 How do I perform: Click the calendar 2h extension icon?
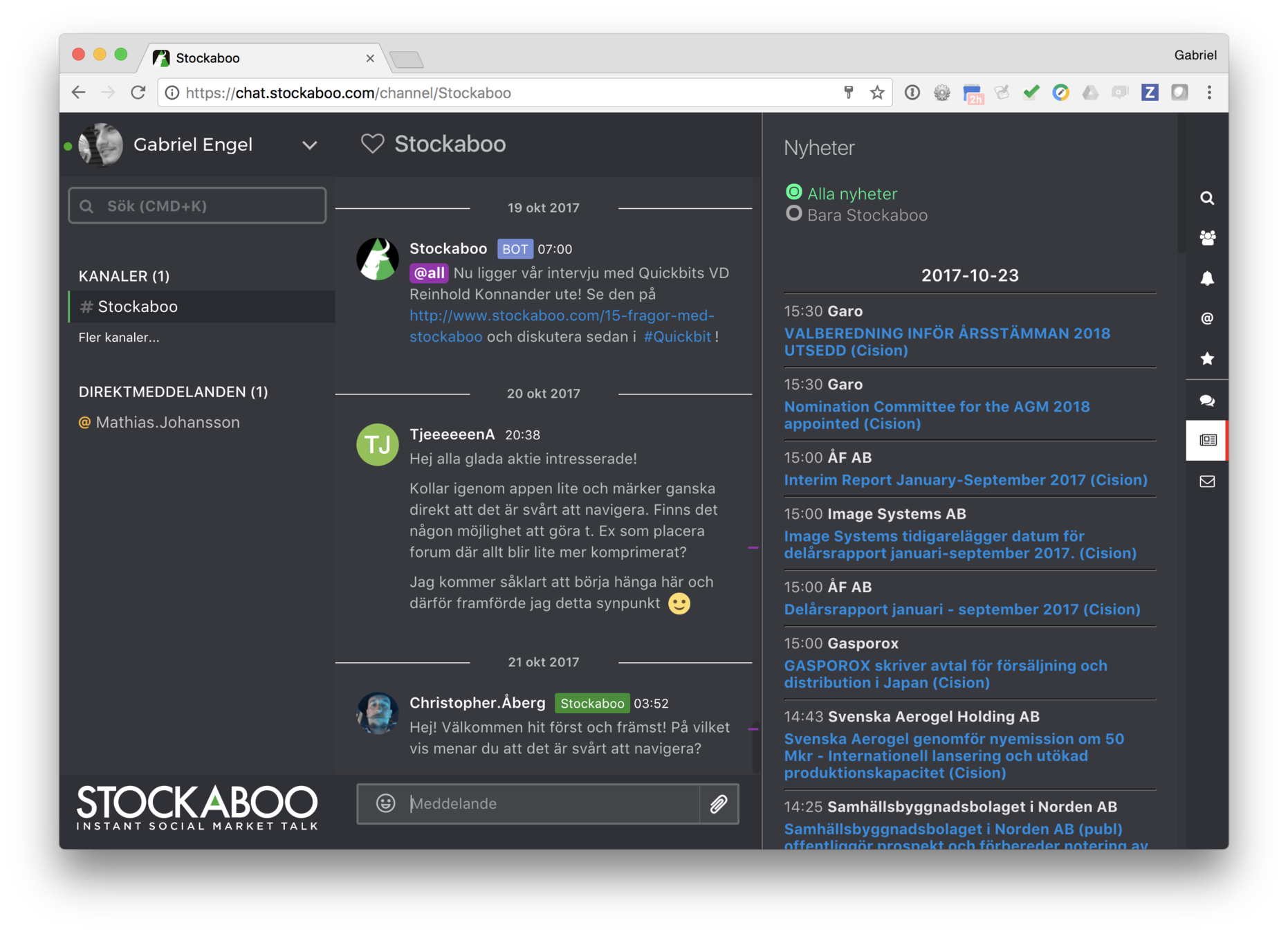click(973, 93)
